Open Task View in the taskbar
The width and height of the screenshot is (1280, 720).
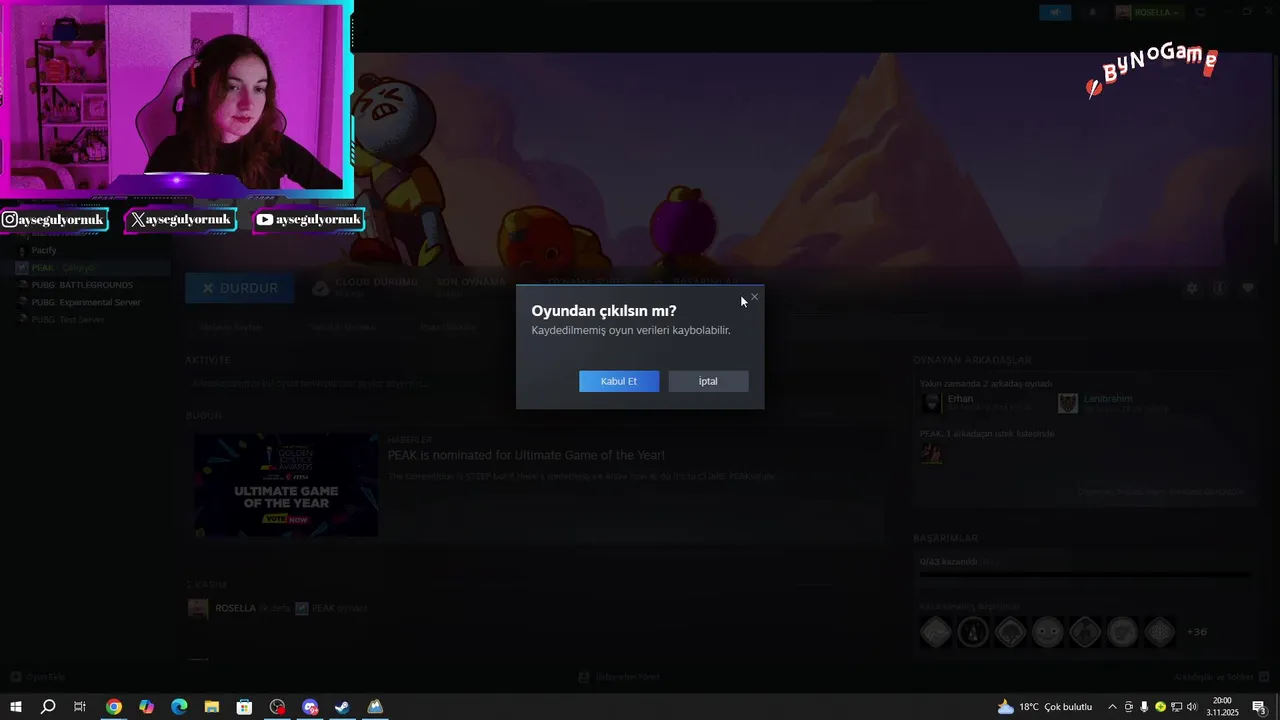coord(80,707)
